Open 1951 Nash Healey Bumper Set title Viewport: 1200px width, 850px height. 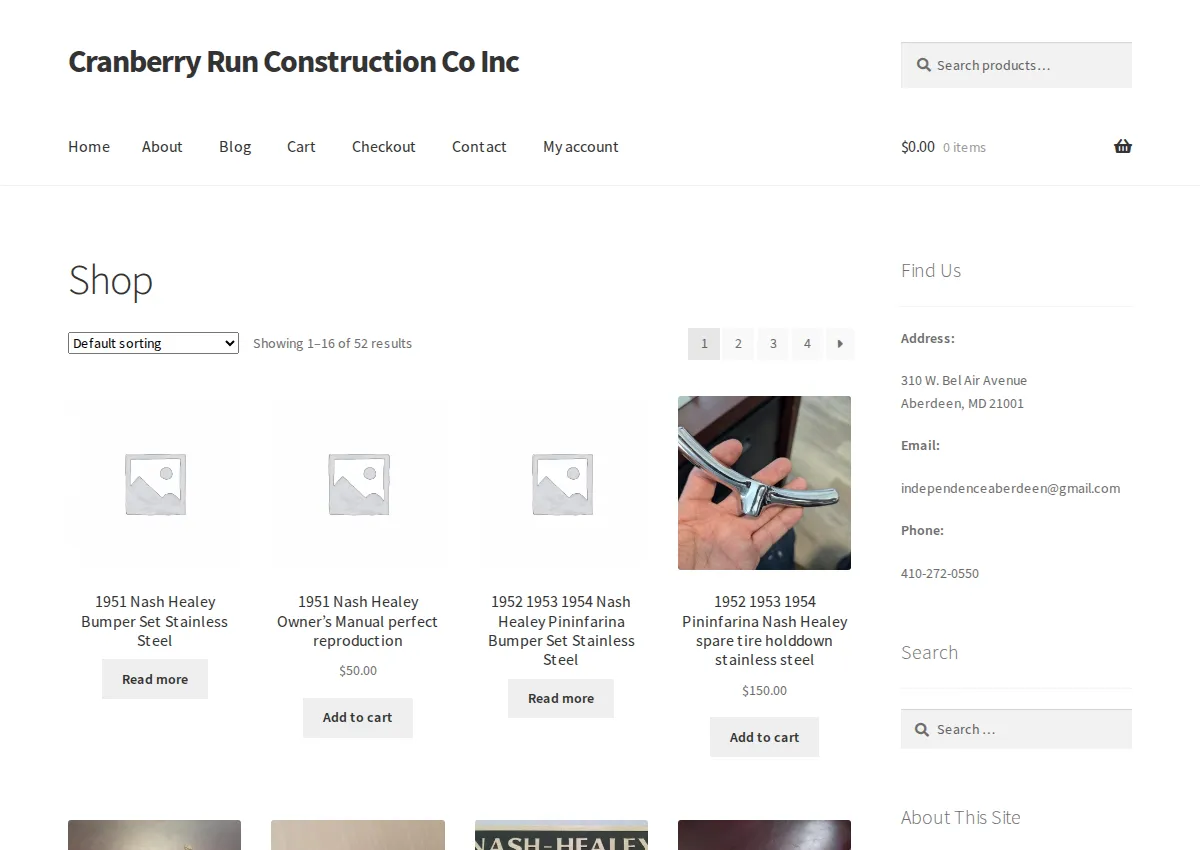(155, 621)
